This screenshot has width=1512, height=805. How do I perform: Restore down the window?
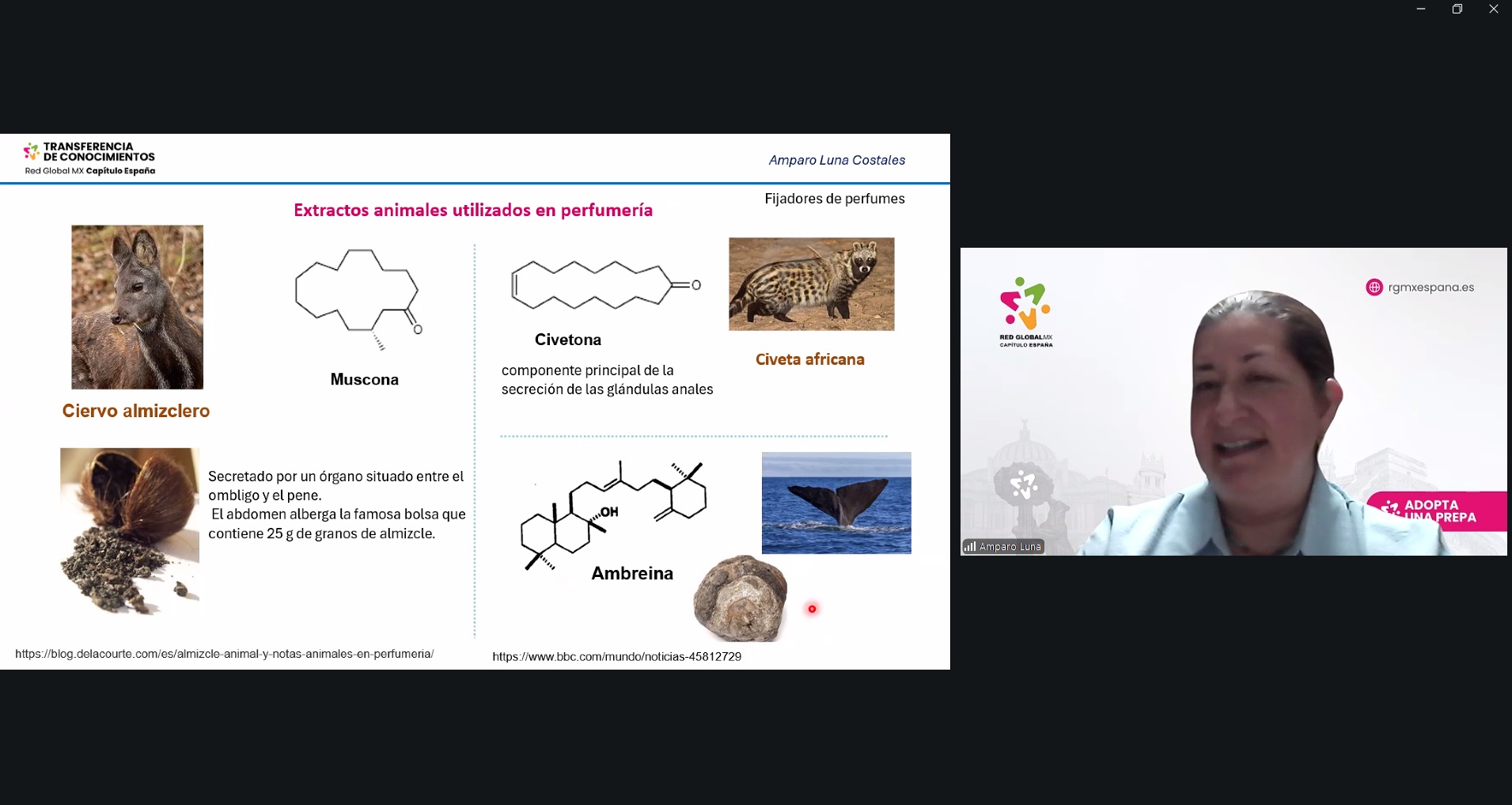(x=1457, y=9)
